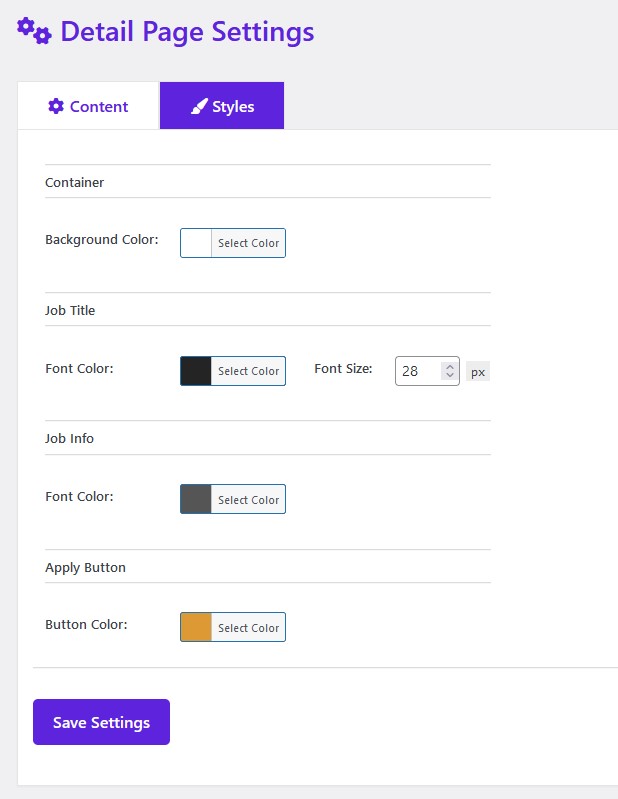
Task: Click the gear icon on Content tab
Action: (x=56, y=106)
